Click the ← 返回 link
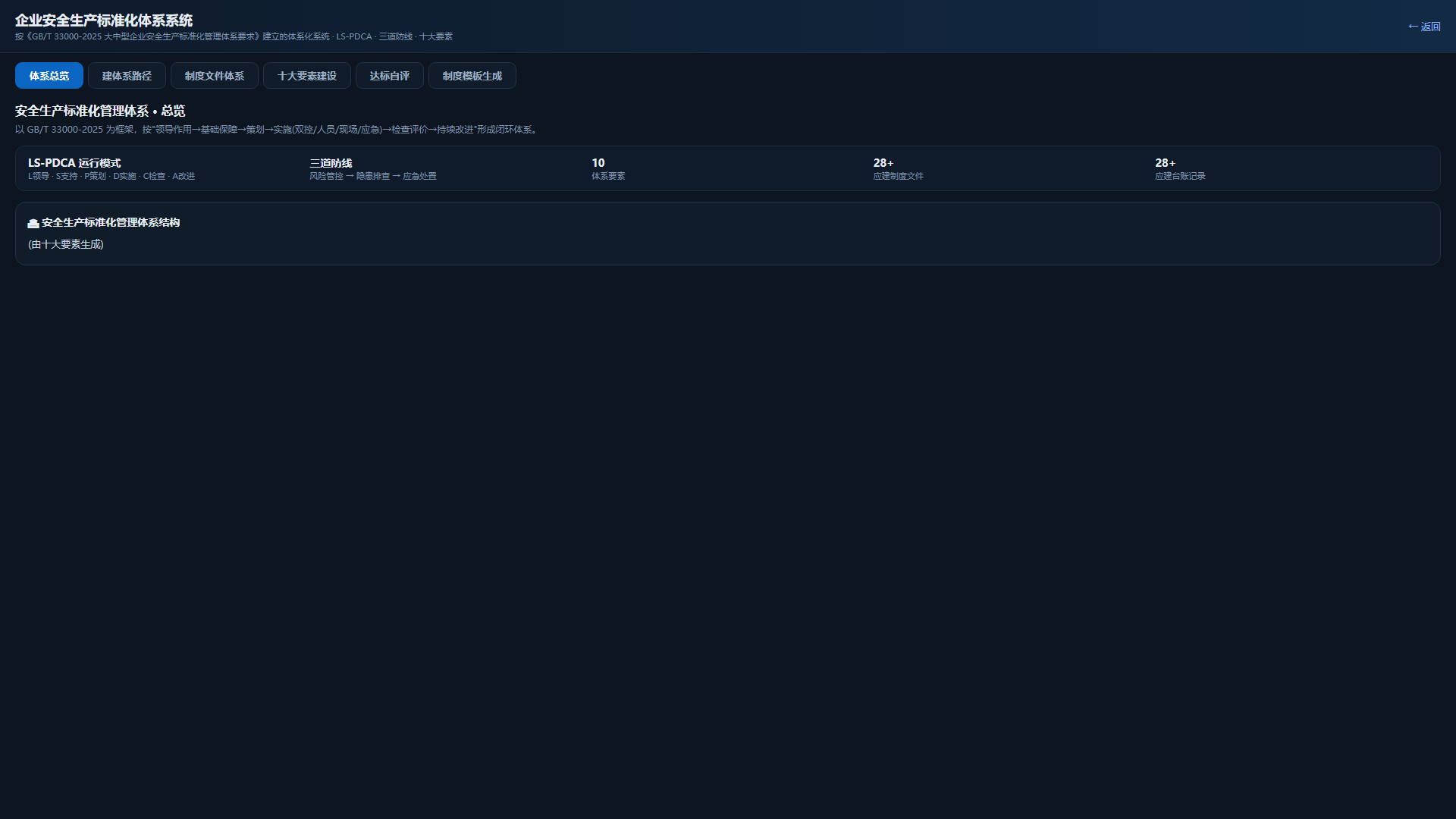This screenshot has height=819, width=1456. tap(1424, 27)
